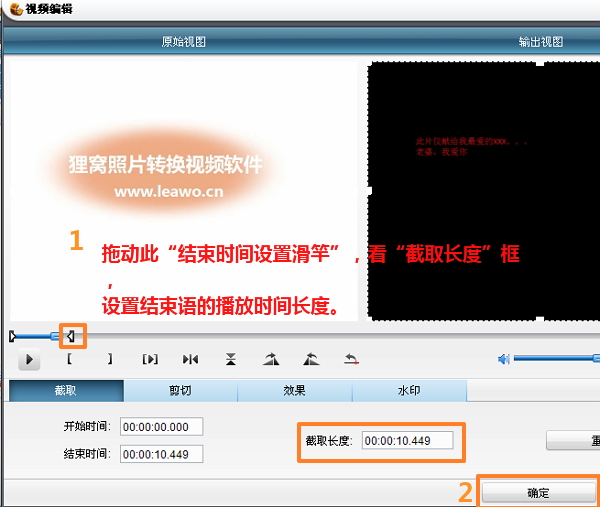Click the play button
Screen dimensions: 600x507
point(29,360)
